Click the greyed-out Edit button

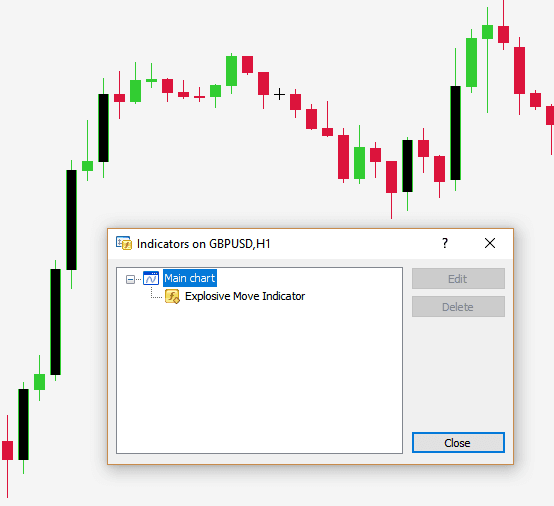tap(458, 279)
